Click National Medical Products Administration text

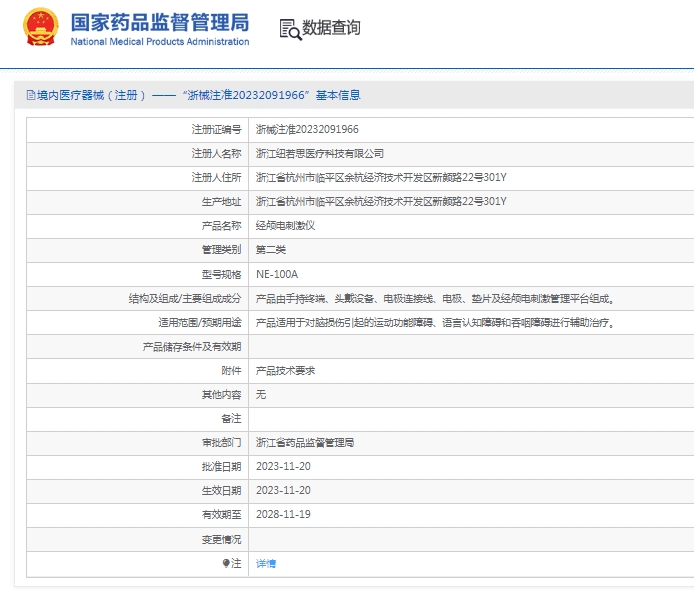[160, 42]
